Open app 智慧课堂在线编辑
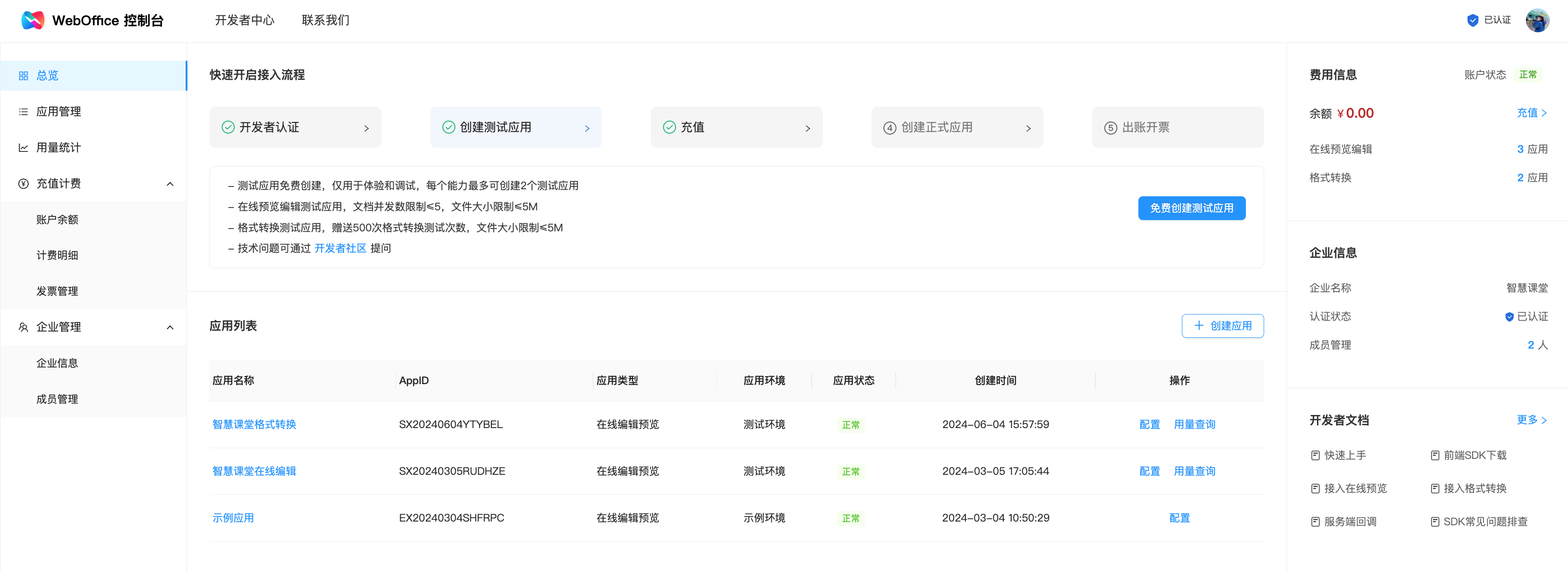 (254, 471)
